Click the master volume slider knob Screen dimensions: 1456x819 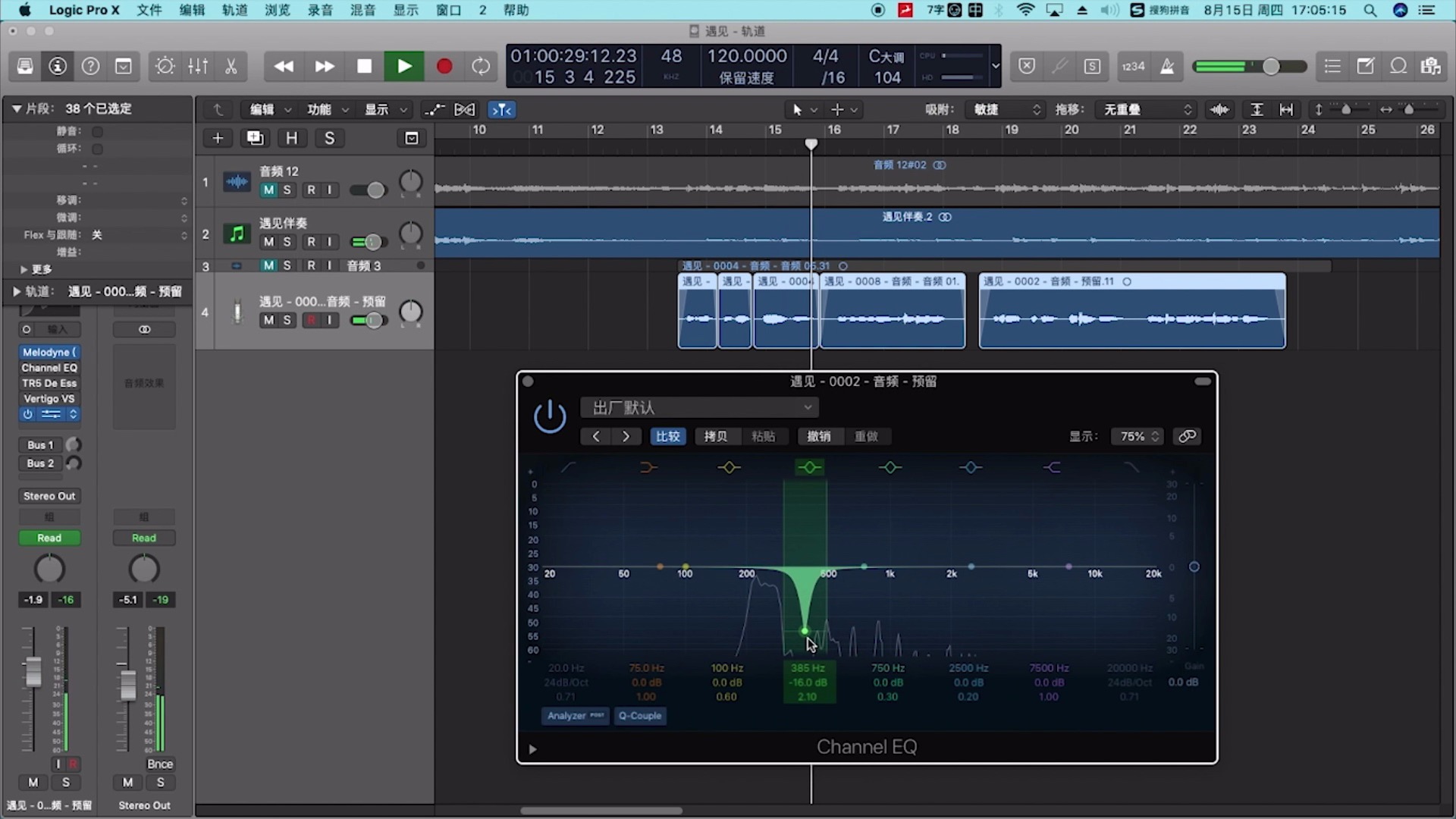click(1271, 67)
